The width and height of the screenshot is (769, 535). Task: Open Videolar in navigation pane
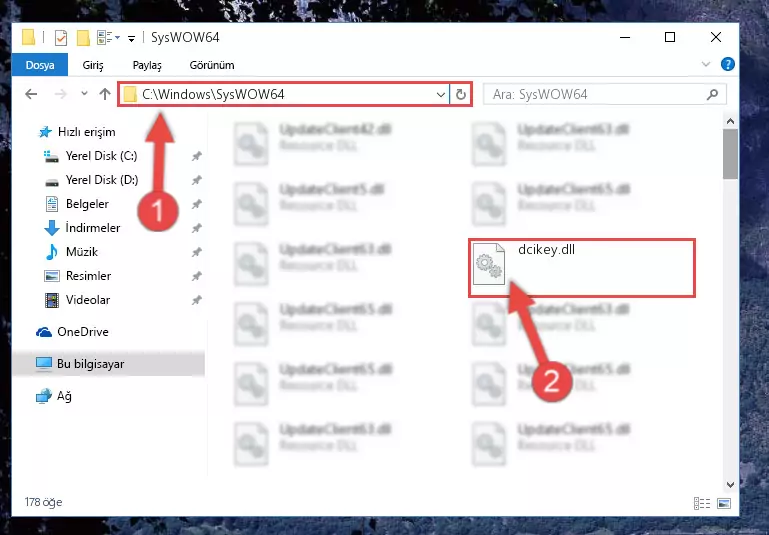[x=77, y=300]
